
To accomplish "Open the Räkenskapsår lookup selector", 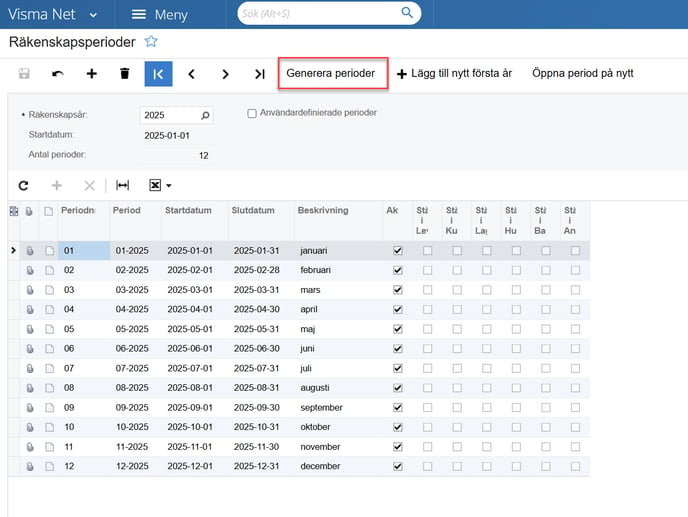I will (x=205, y=115).
